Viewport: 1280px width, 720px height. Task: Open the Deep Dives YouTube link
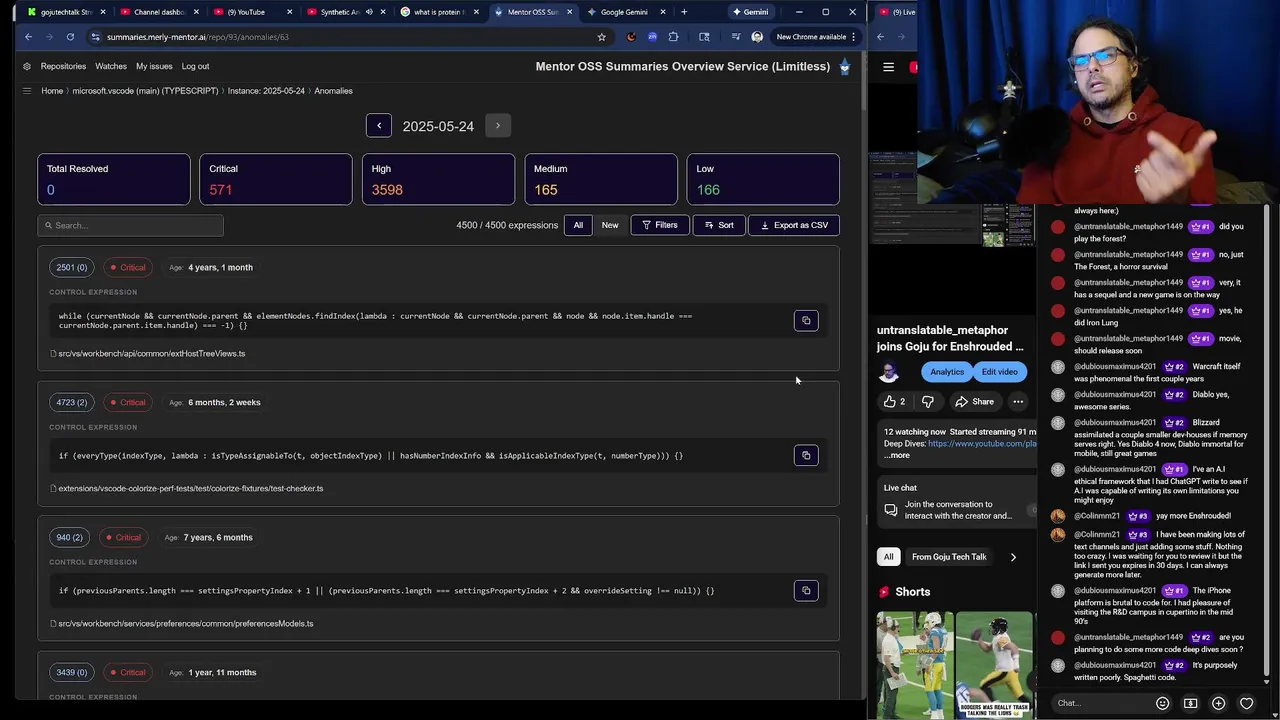[x=982, y=443]
